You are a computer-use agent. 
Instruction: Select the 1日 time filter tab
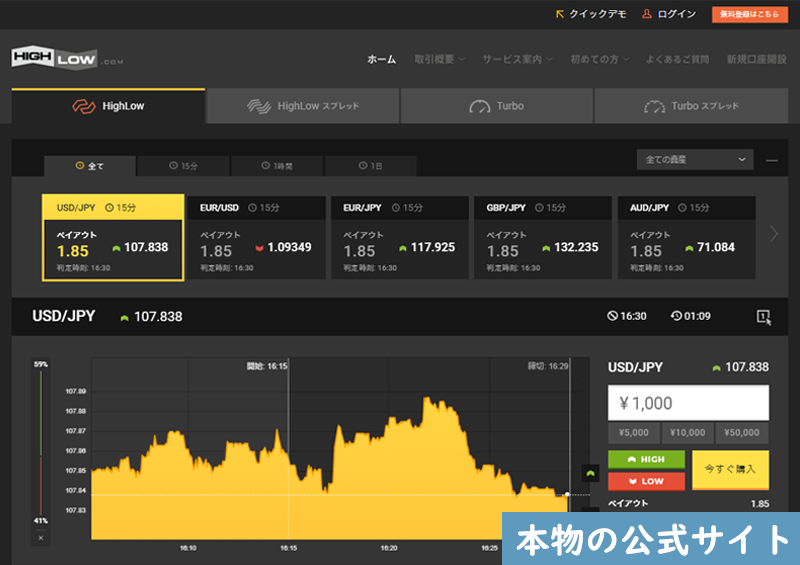(370, 166)
